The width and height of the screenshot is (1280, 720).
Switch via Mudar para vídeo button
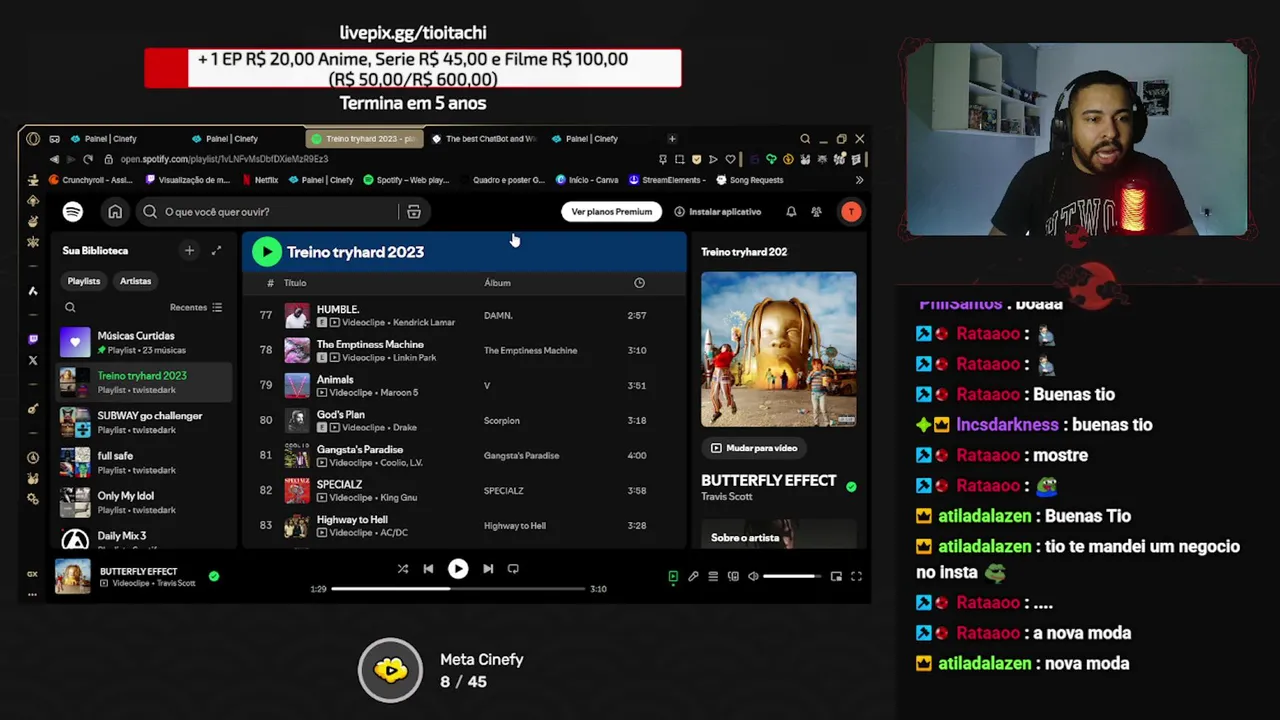754,448
